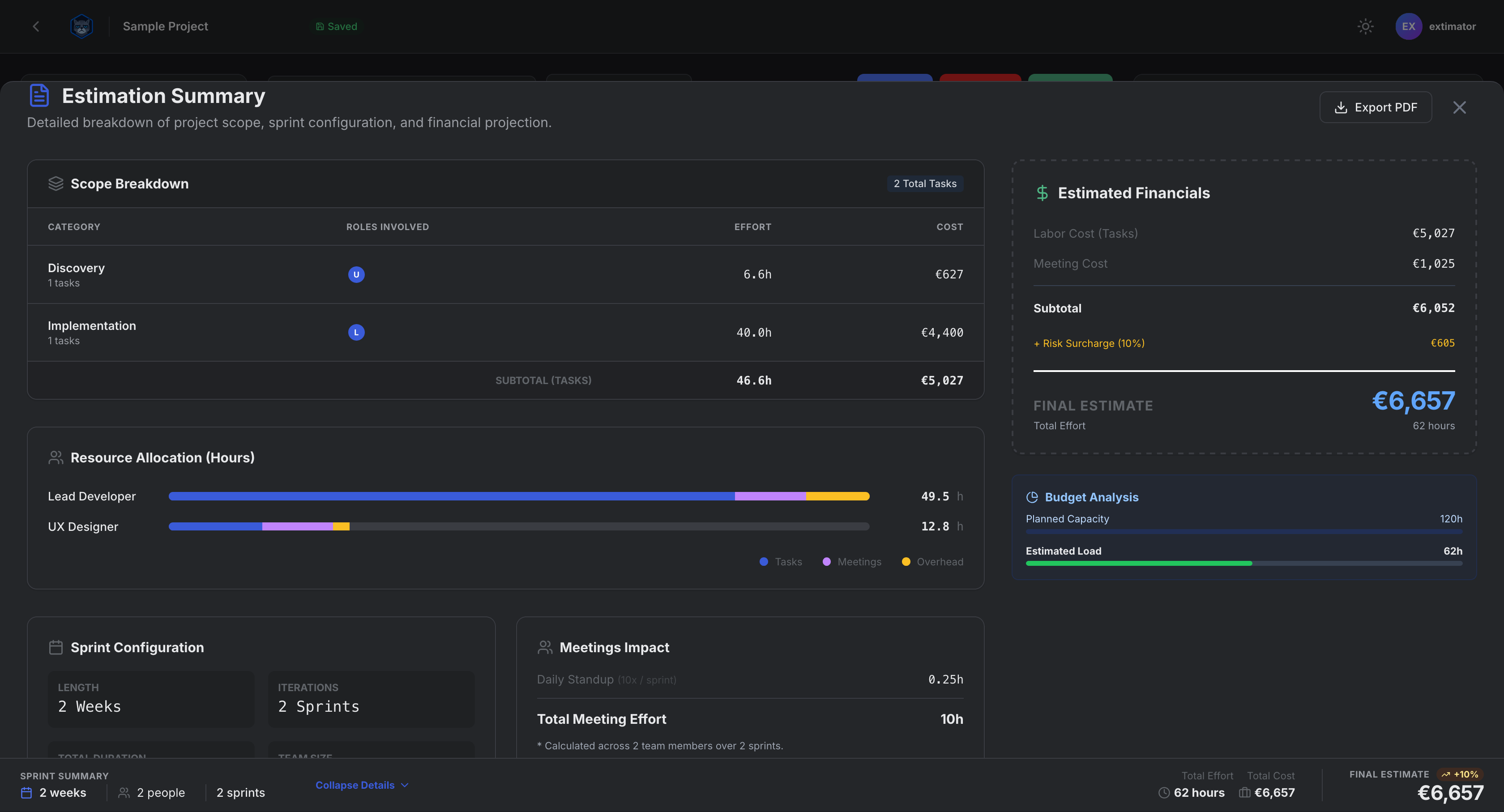Click the Discovery category row
Image resolution: width=1504 pixels, height=812 pixels.
pyautogui.click(x=506, y=274)
